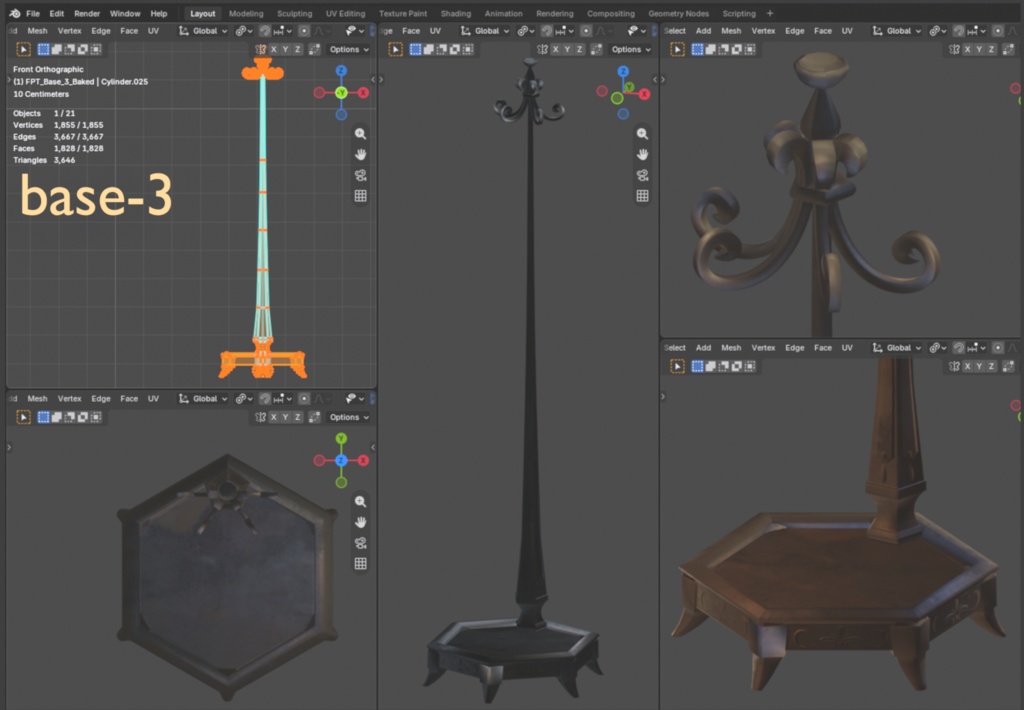Click the green Y axis on the hexagon viewport gizmo
The image size is (1024, 710).
(341, 439)
